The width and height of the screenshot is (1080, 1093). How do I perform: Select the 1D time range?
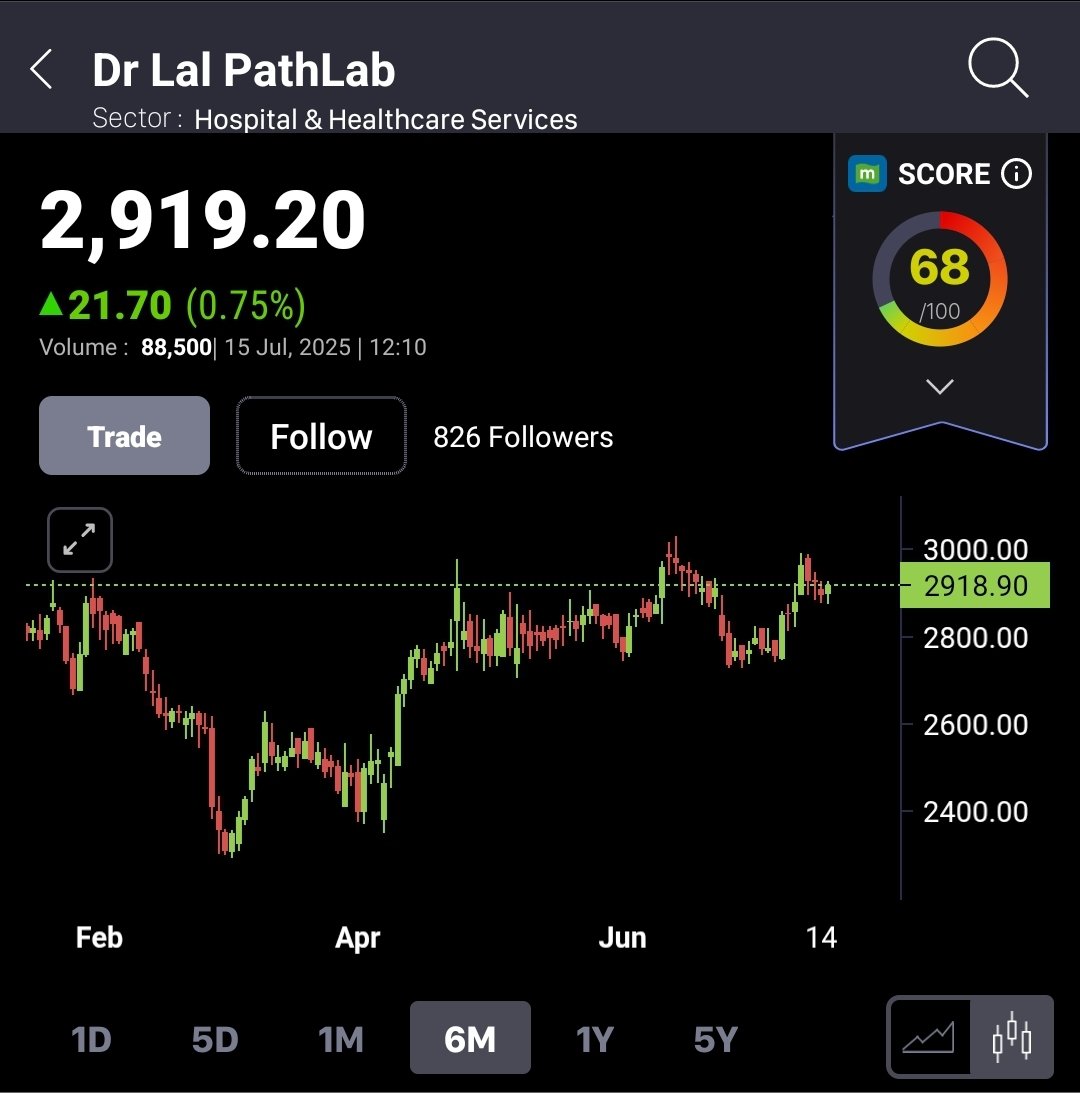tap(91, 1039)
